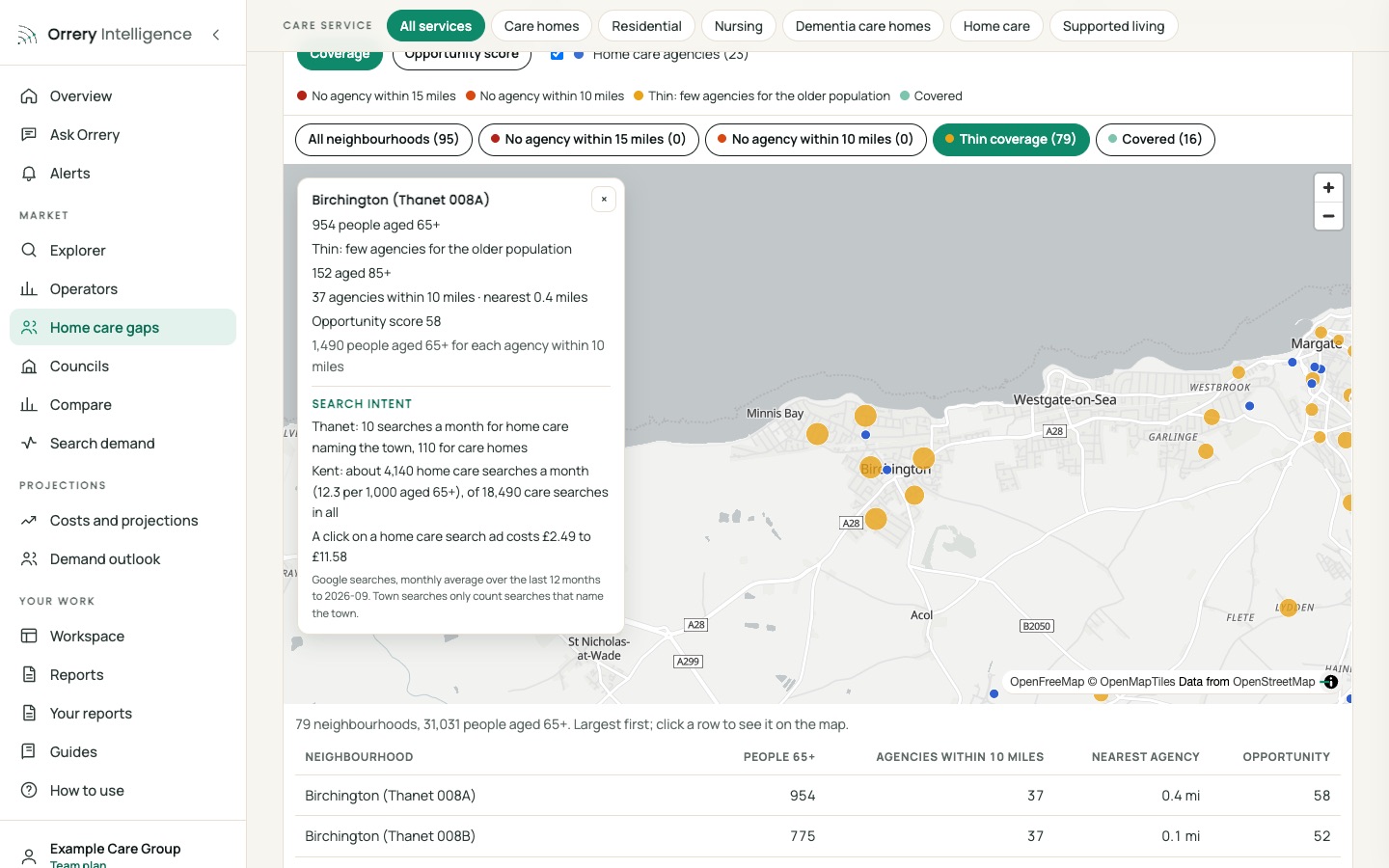Filter by No agency within 10 miles

tap(816, 140)
